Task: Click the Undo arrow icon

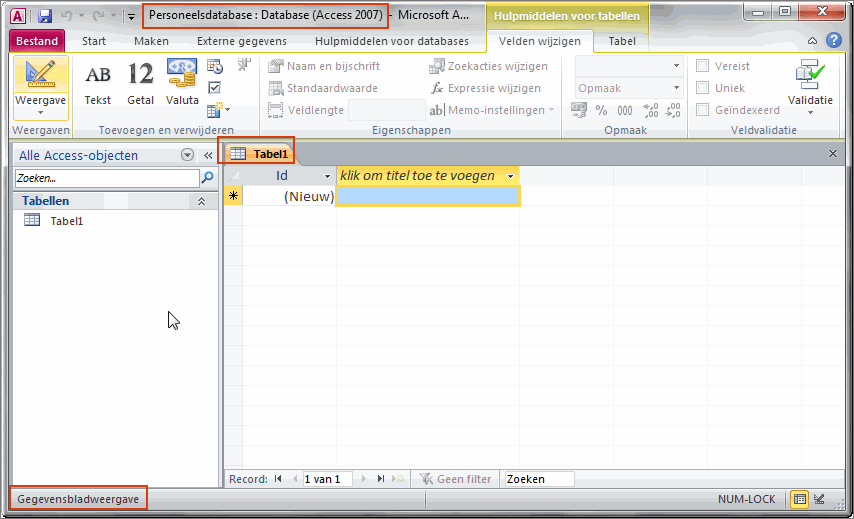Action: point(66,16)
